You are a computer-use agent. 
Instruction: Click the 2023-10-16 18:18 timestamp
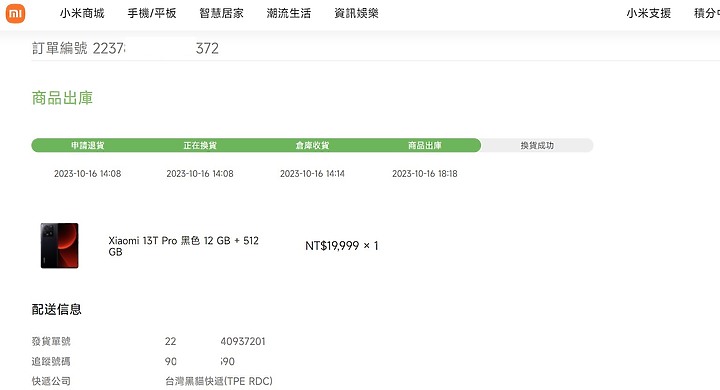tap(425, 174)
